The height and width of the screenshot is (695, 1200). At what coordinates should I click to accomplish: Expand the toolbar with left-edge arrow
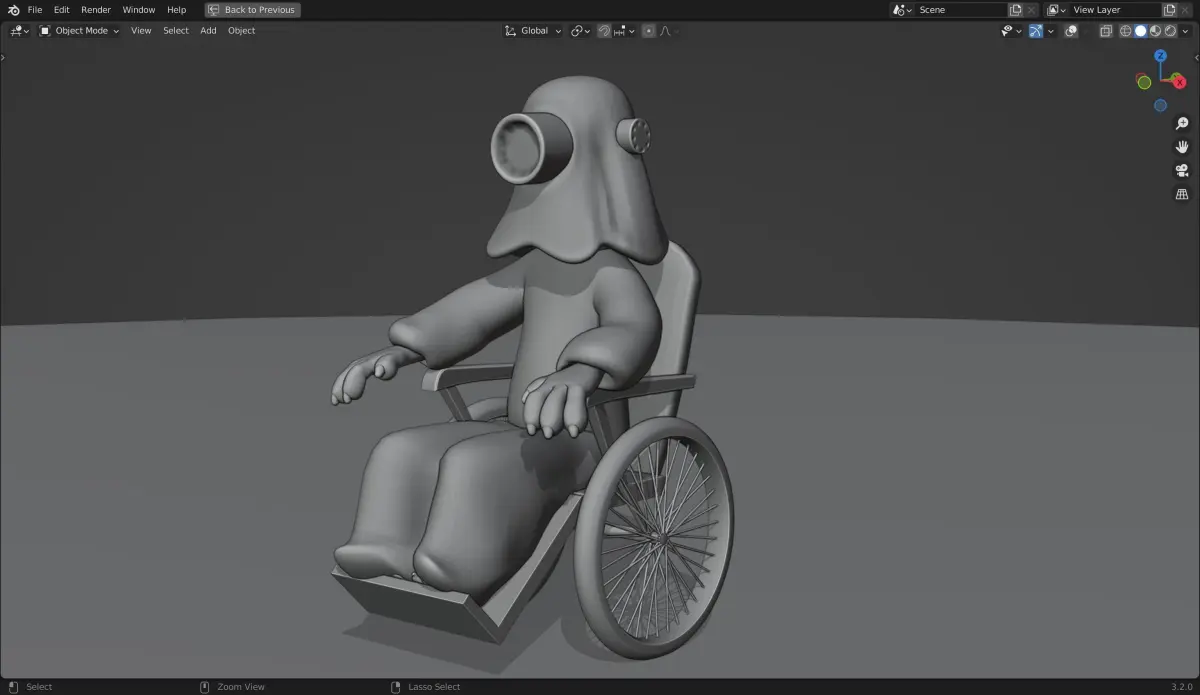tap(3, 57)
